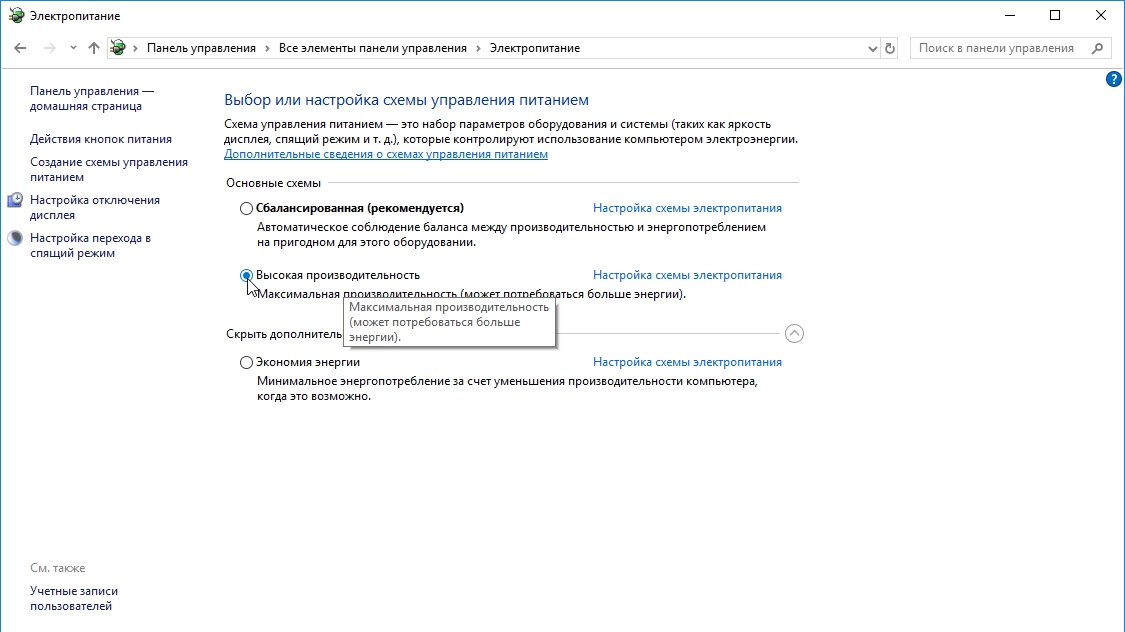1125x632 pixels.
Task: Select the Высокая производительность radio button
Action: coord(246,275)
